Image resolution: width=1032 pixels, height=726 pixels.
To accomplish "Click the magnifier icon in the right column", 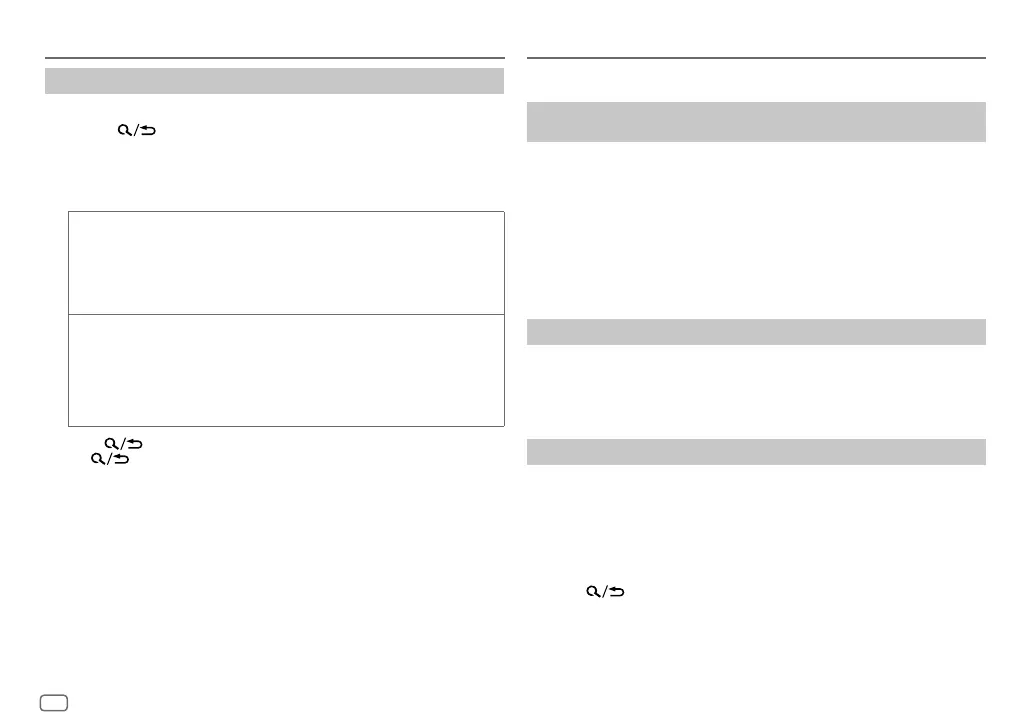I will coord(594,592).
